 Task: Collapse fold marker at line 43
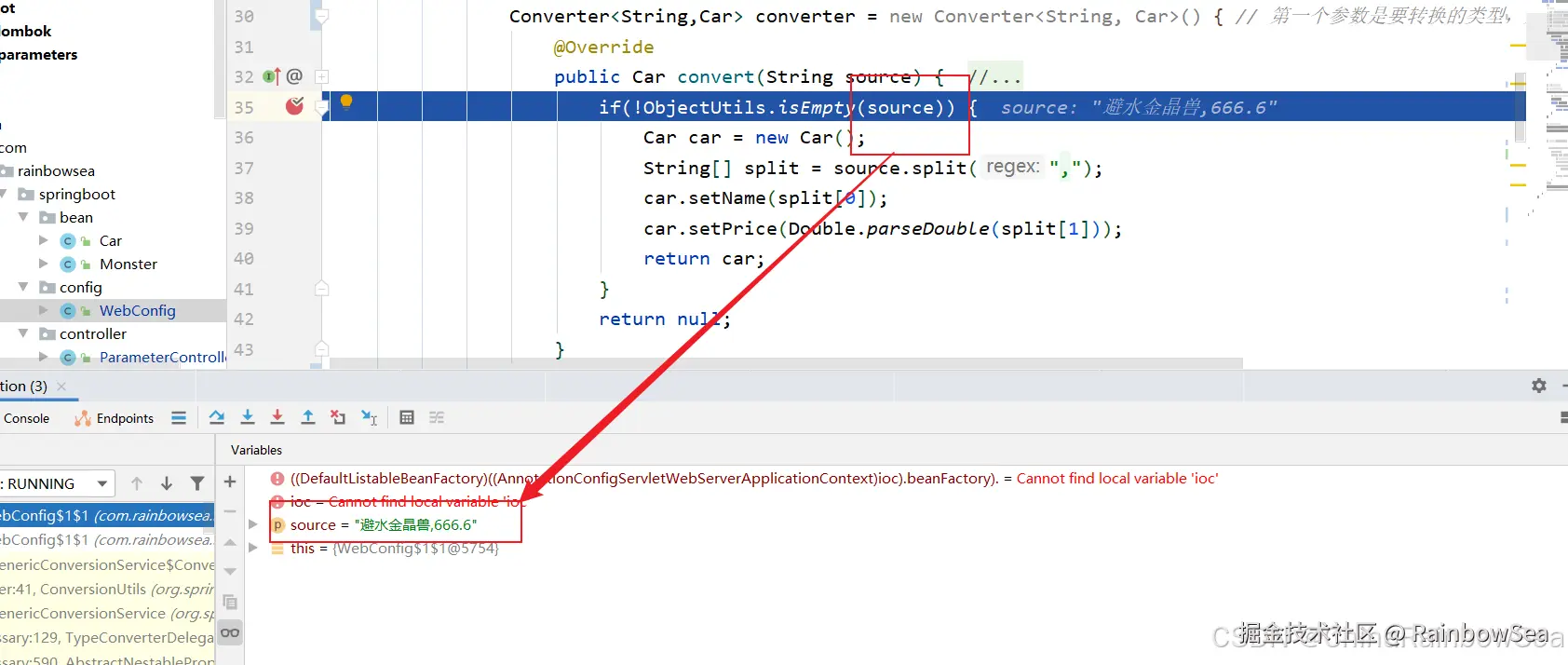pos(322,349)
